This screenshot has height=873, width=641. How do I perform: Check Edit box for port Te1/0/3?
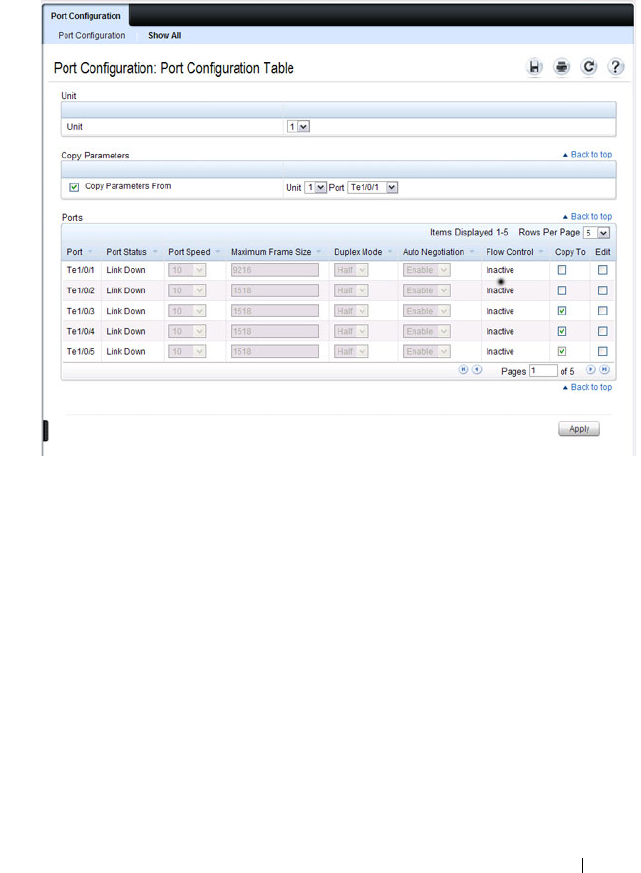click(603, 311)
